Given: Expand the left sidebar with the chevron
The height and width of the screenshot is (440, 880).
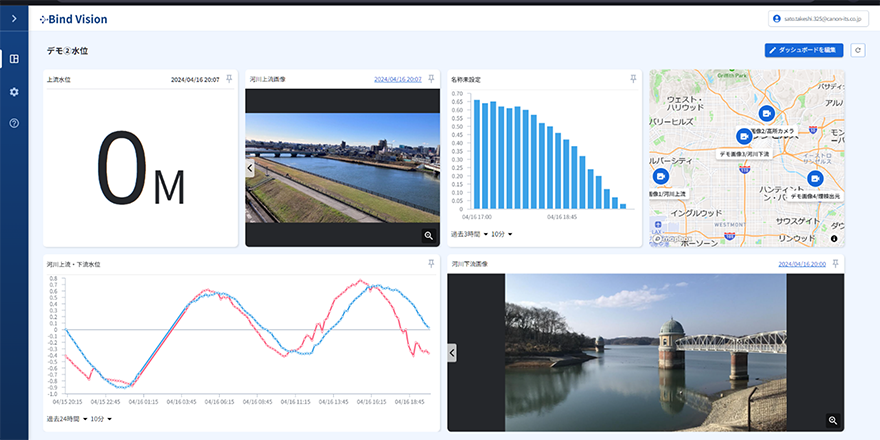Looking at the screenshot, I should point(14,19).
